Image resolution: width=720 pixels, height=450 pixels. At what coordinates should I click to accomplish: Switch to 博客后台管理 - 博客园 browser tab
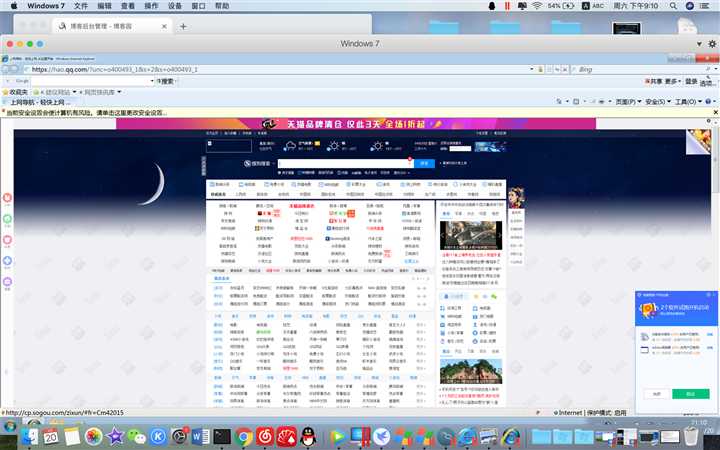click(x=111, y=26)
